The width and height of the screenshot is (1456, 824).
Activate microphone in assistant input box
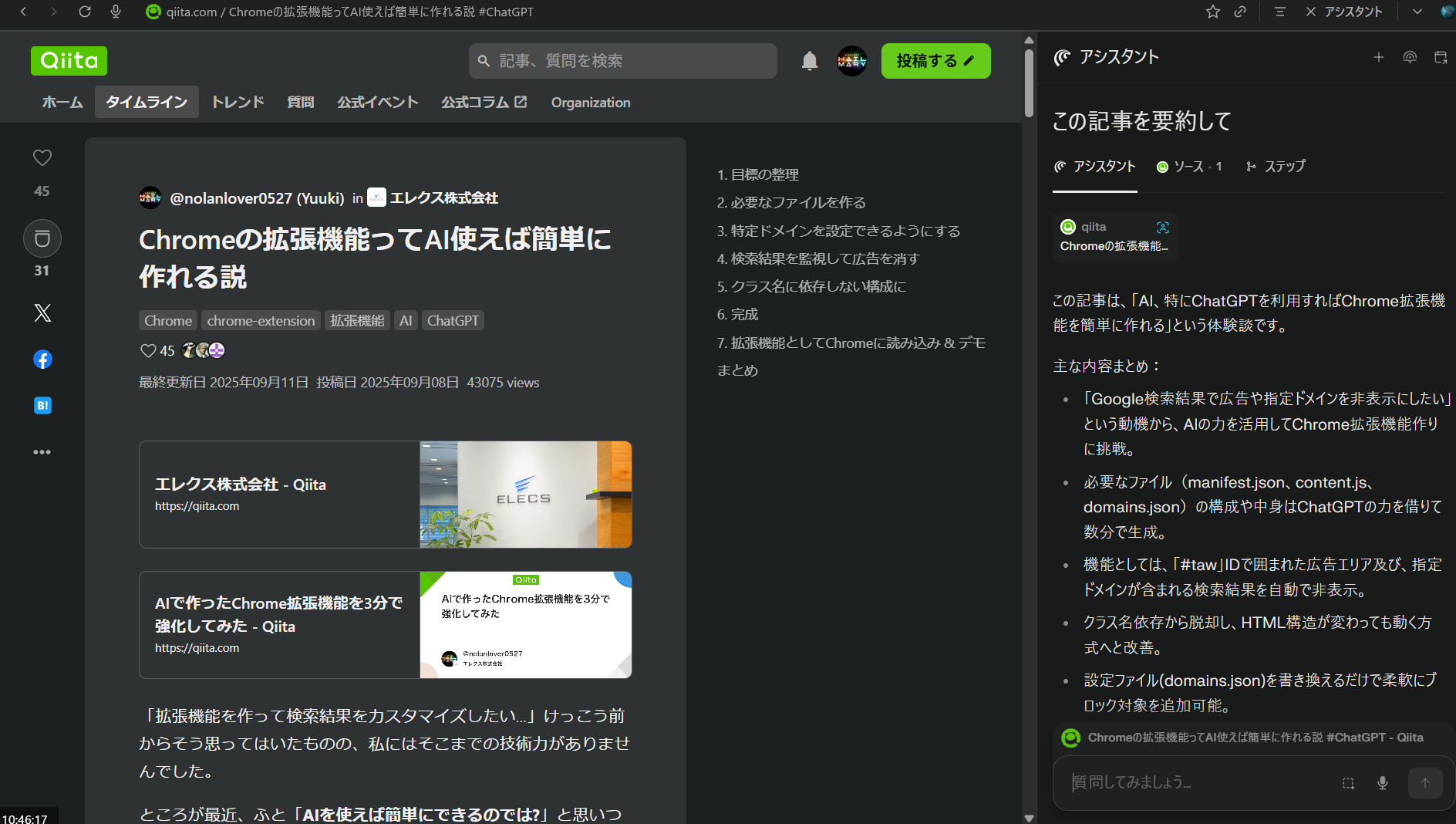coord(1383,782)
